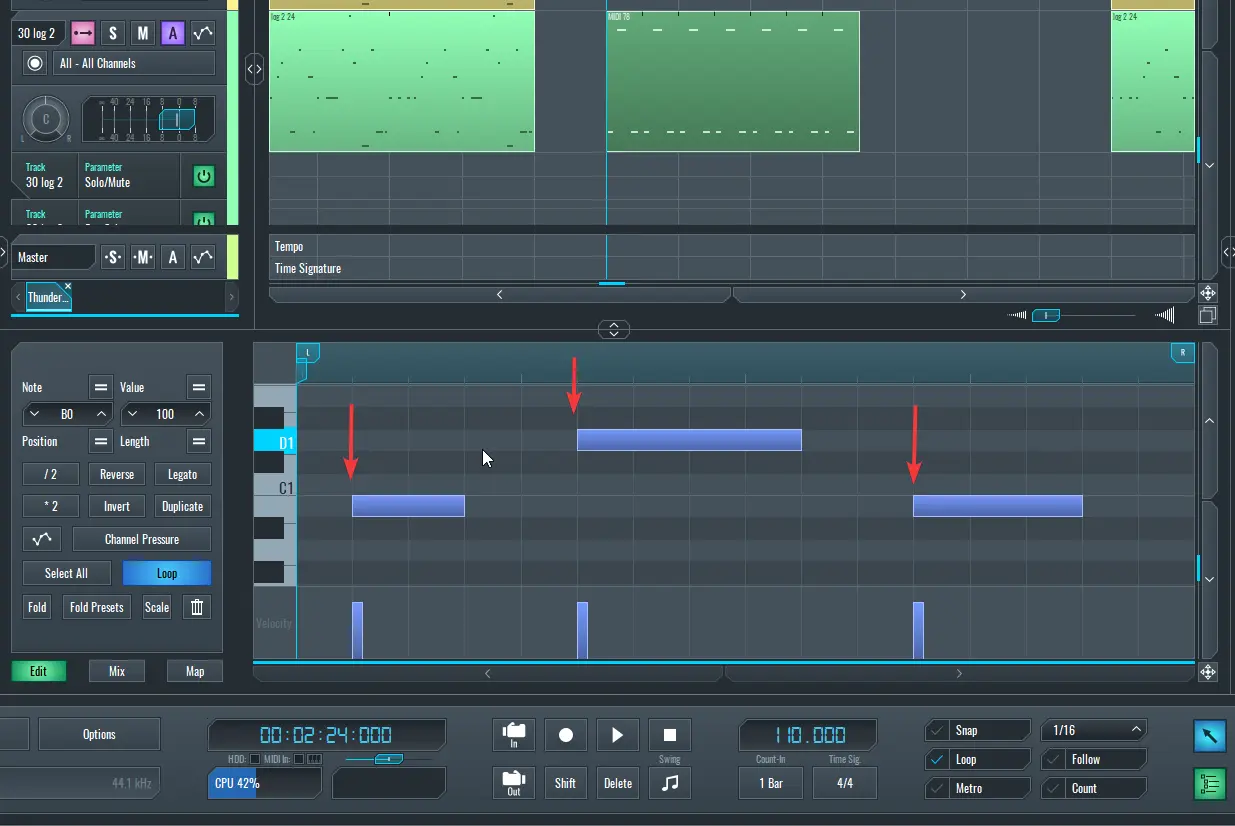The image size is (1235, 826).
Task: Open the Note options menu icon
Action: click(100, 387)
